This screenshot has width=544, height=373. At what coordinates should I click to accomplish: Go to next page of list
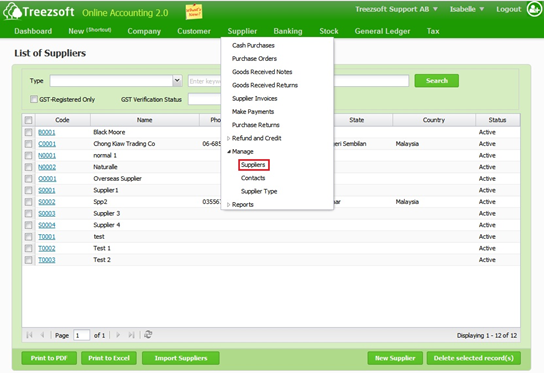click(x=118, y=335)
